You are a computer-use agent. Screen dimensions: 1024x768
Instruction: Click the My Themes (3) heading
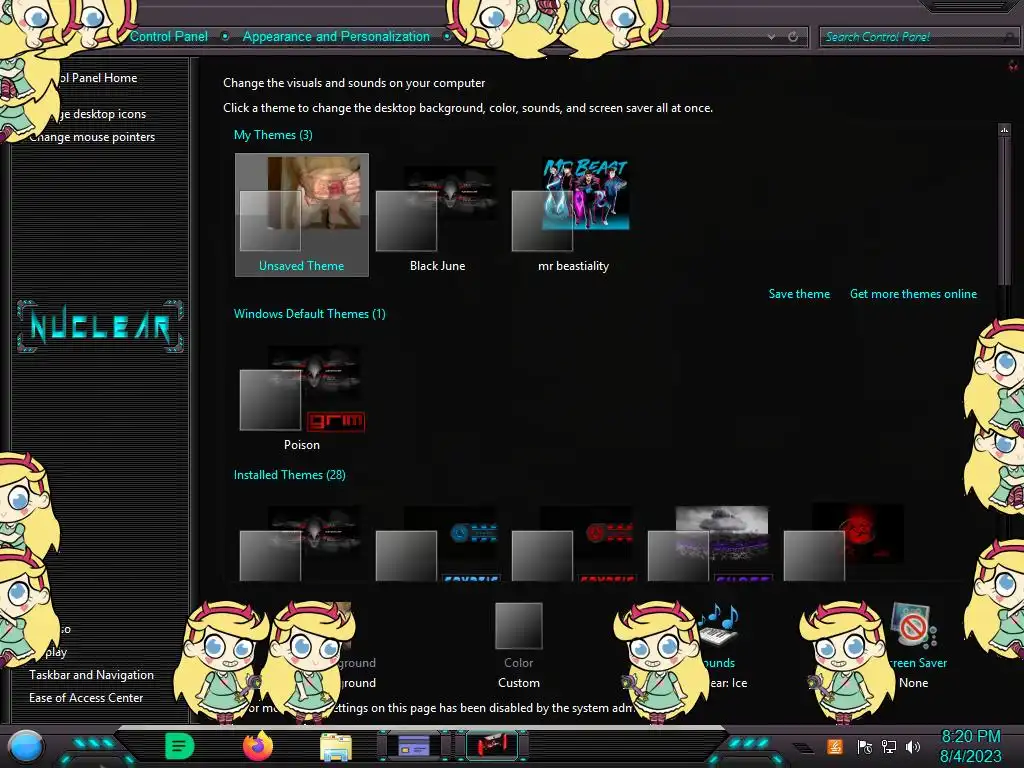(x=273, y=135)
